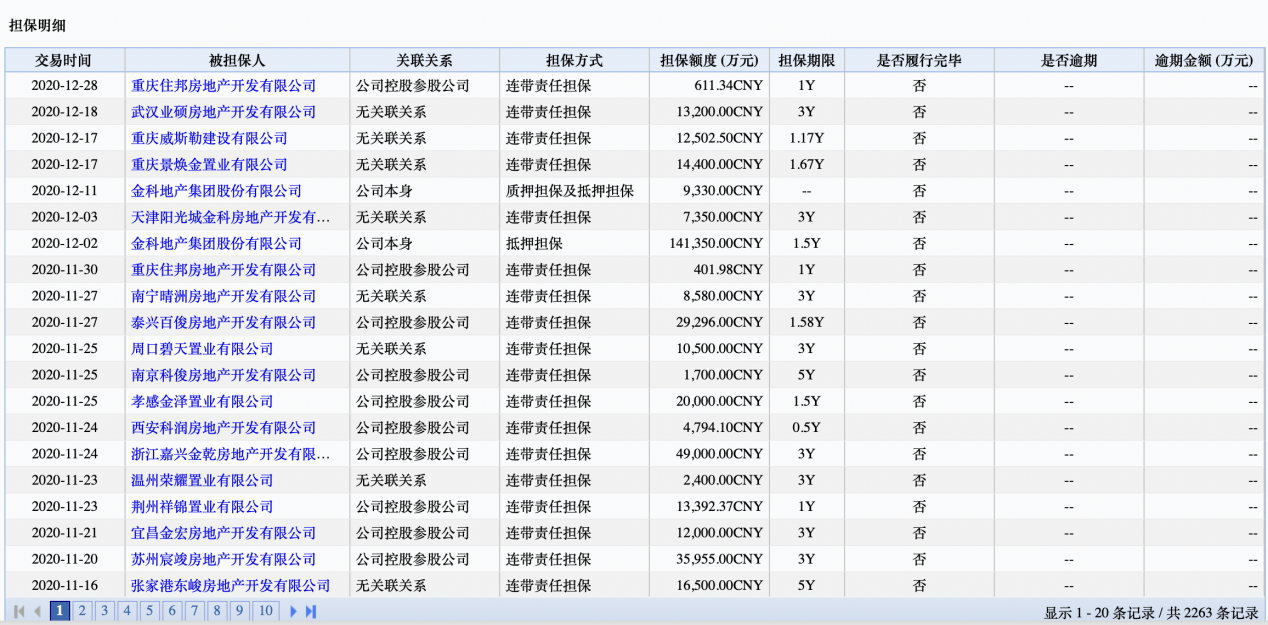Open 天津阳光城金科房地产开发有 link

(231, 217)
